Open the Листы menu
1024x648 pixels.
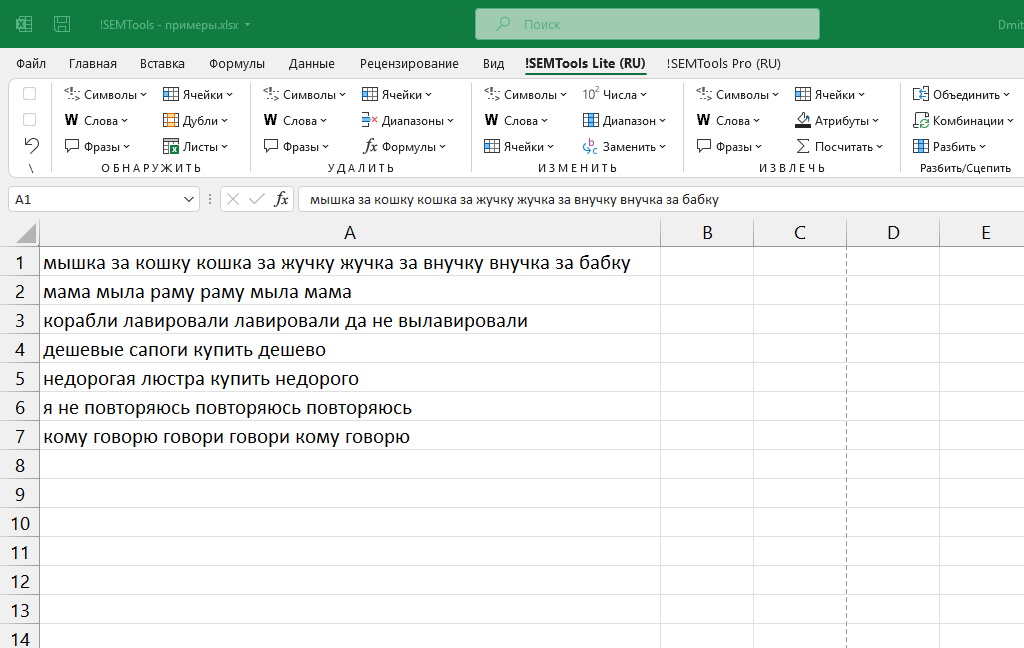[x=195, y=147]
